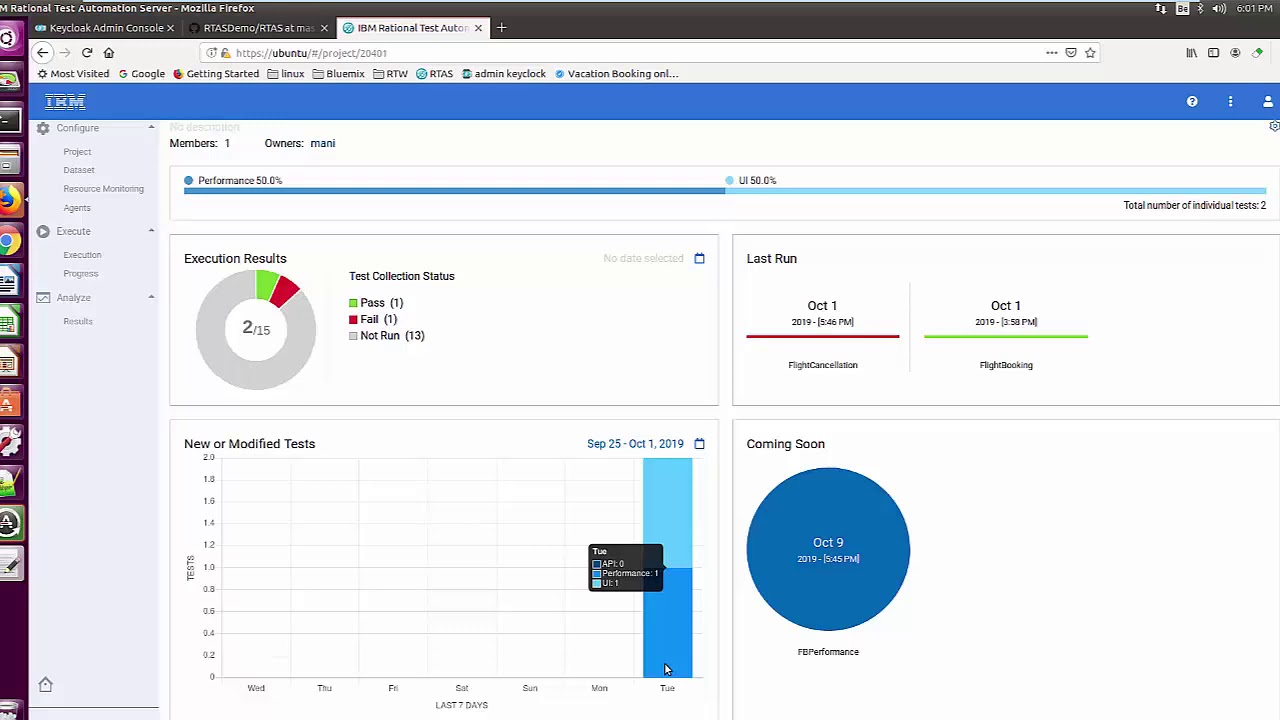Open the Progress sidebar item
1280x720 pixels.
coord(81,274)
